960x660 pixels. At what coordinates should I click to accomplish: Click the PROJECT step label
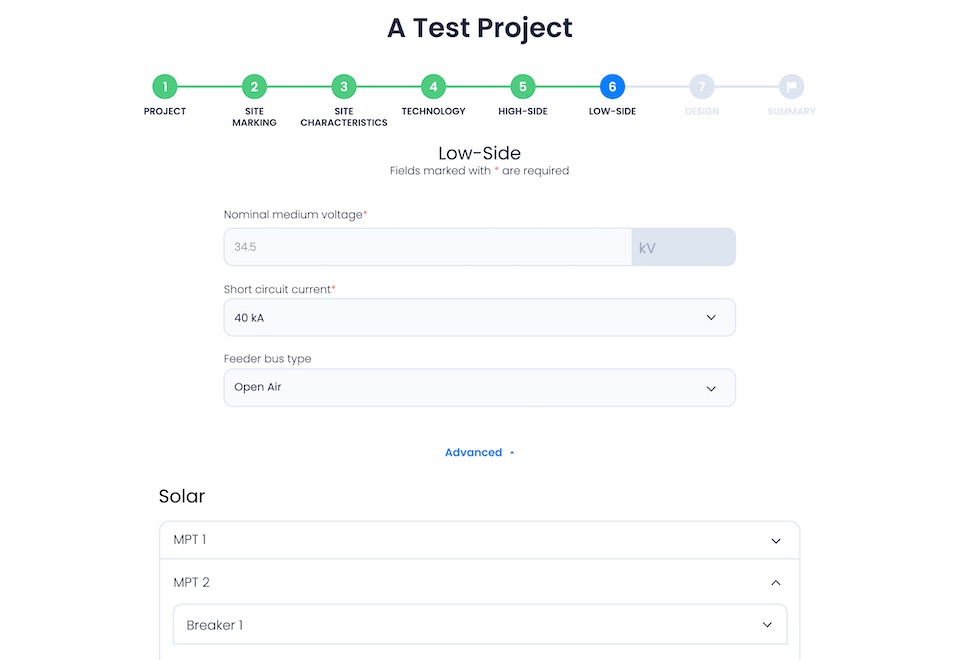pos(165,111)
